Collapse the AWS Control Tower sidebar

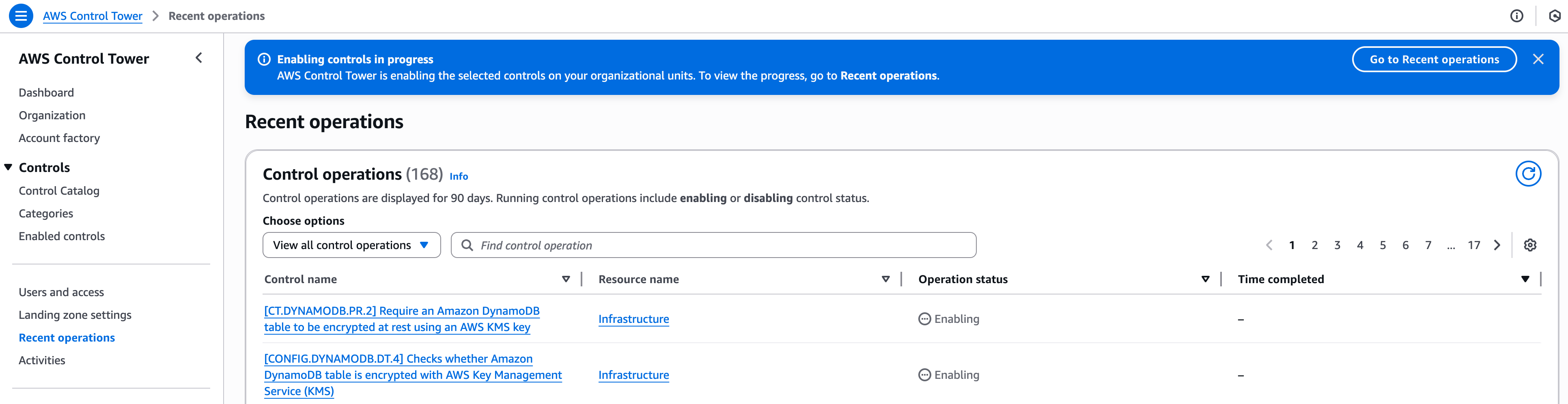tap(198, 58)
